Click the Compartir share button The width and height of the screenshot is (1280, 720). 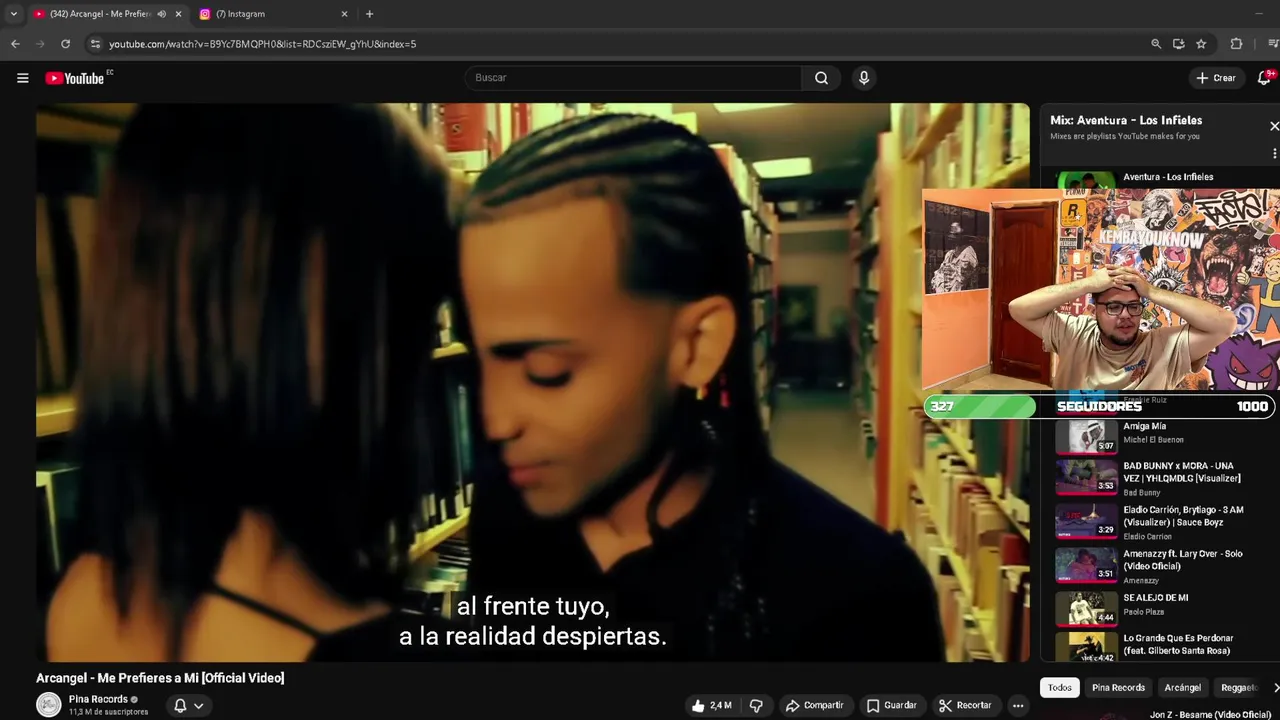(x=815, y=705)
